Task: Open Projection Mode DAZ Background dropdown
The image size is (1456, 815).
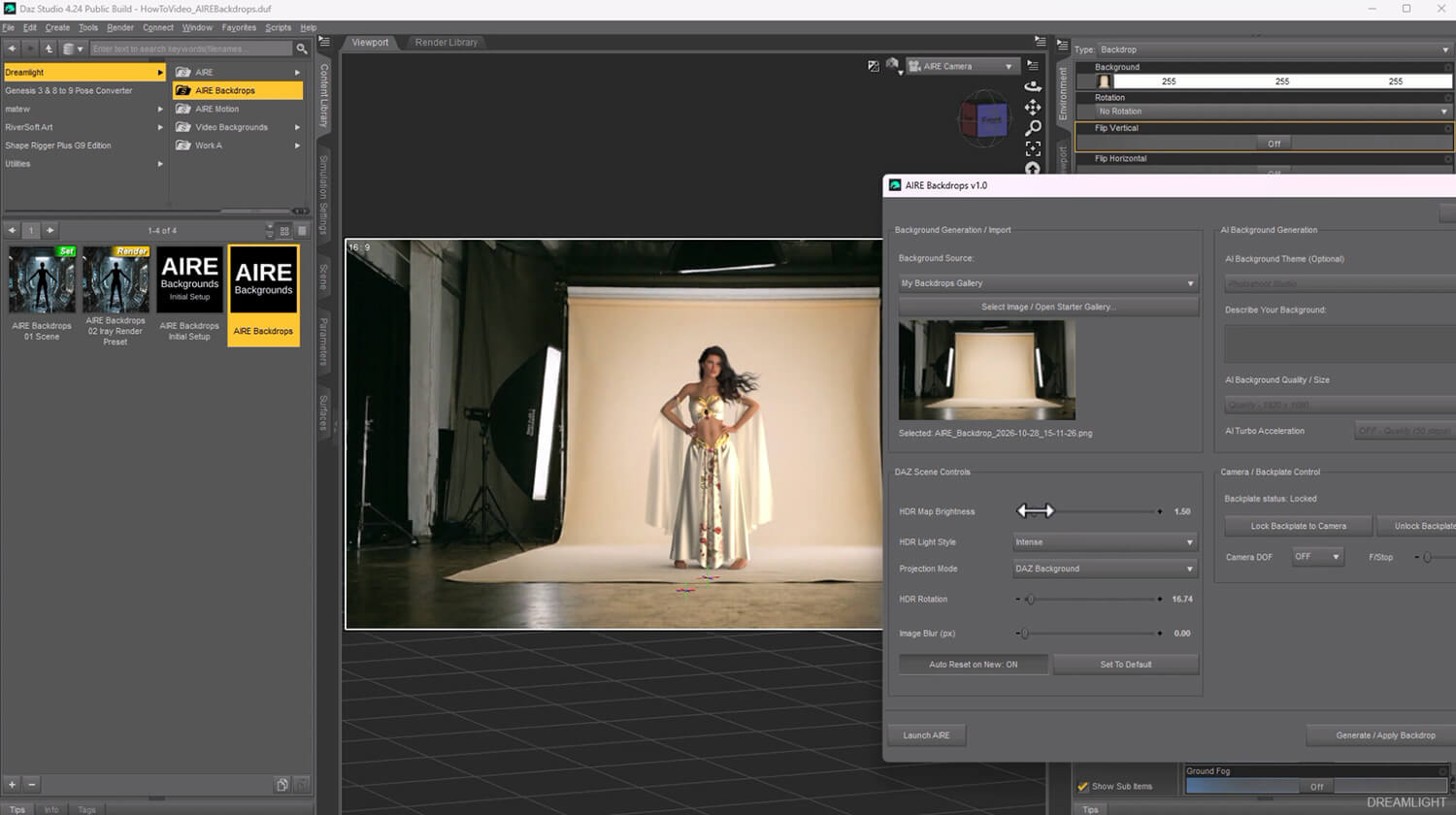Action: pos(1105,569)
